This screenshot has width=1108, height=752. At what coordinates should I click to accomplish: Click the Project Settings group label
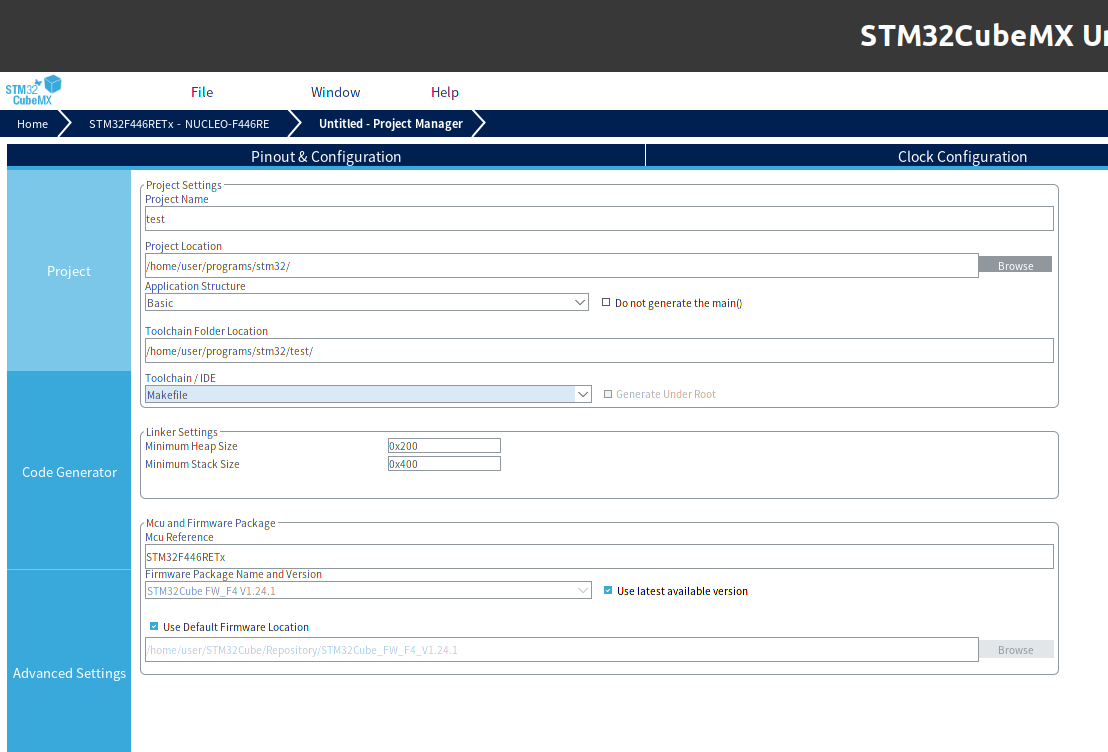point(184,185)
